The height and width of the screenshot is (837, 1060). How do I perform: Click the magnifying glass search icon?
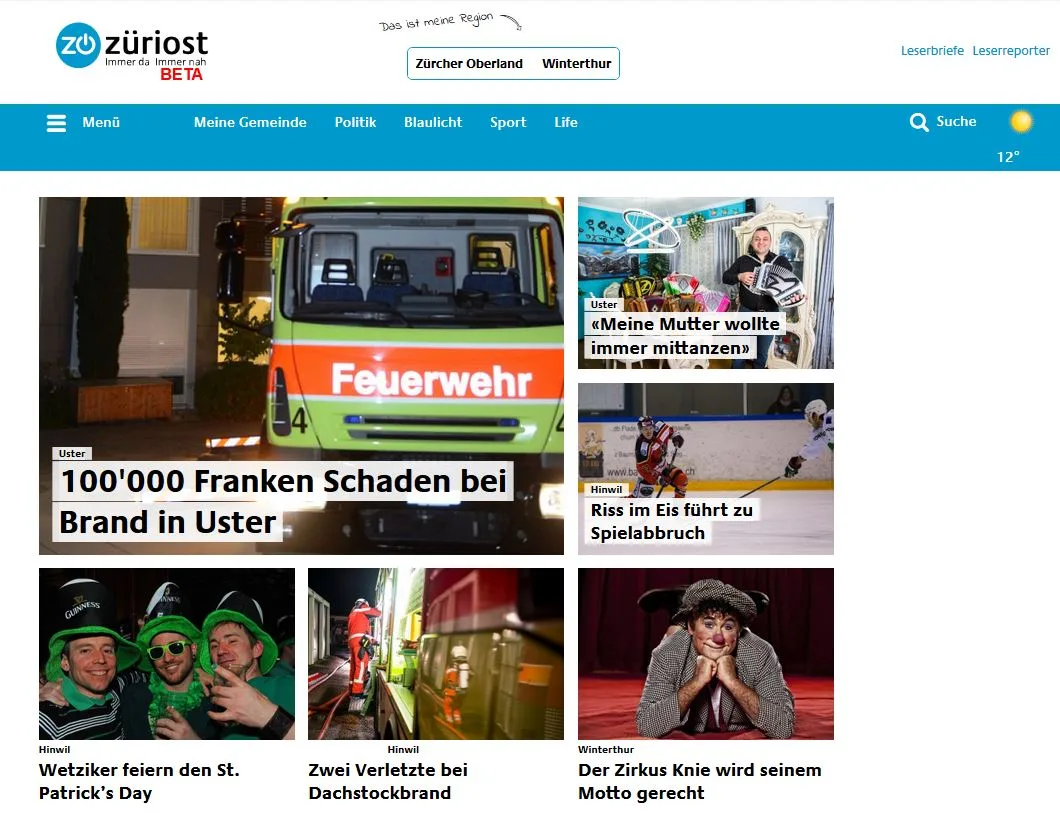pyautogui.click(x=919, y=122)
